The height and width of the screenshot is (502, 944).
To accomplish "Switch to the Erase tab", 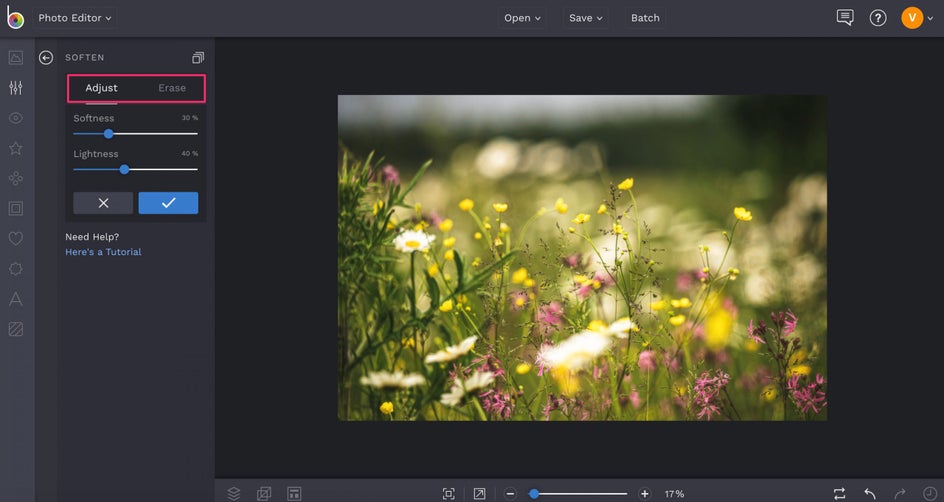I will (172, 88).
